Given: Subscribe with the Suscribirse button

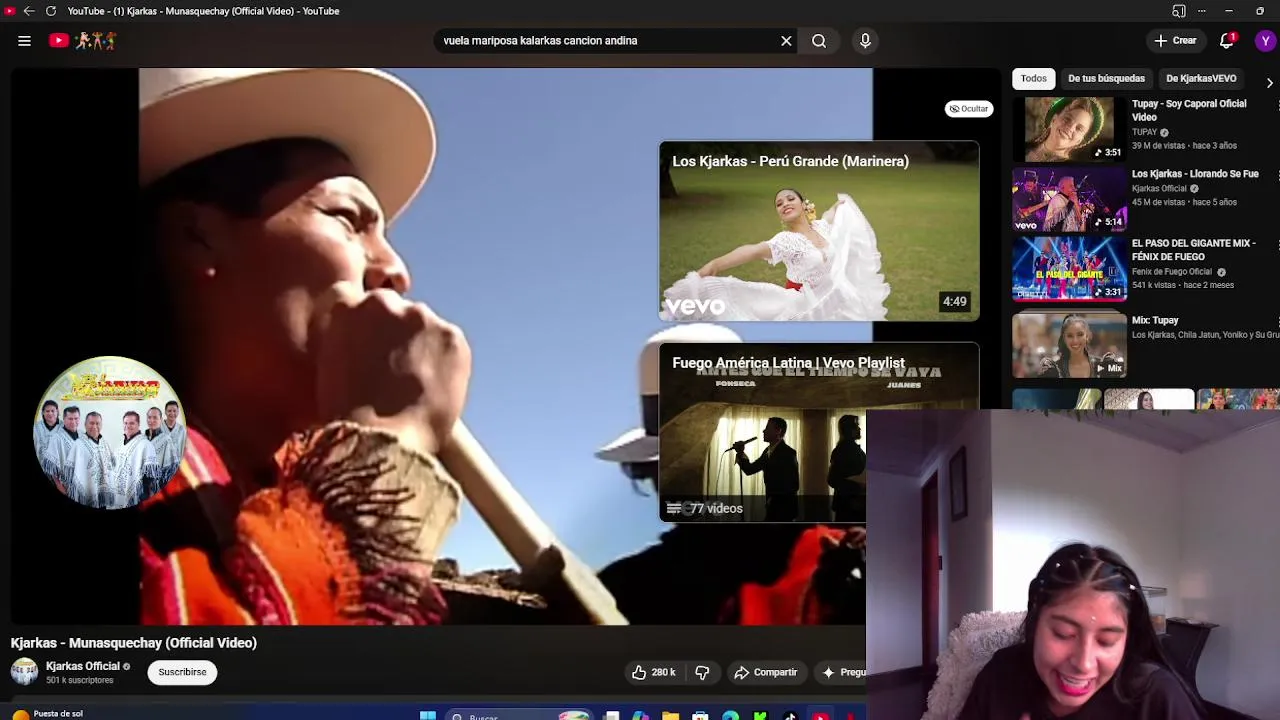Looking at the screenshot, I should (182, 672).
